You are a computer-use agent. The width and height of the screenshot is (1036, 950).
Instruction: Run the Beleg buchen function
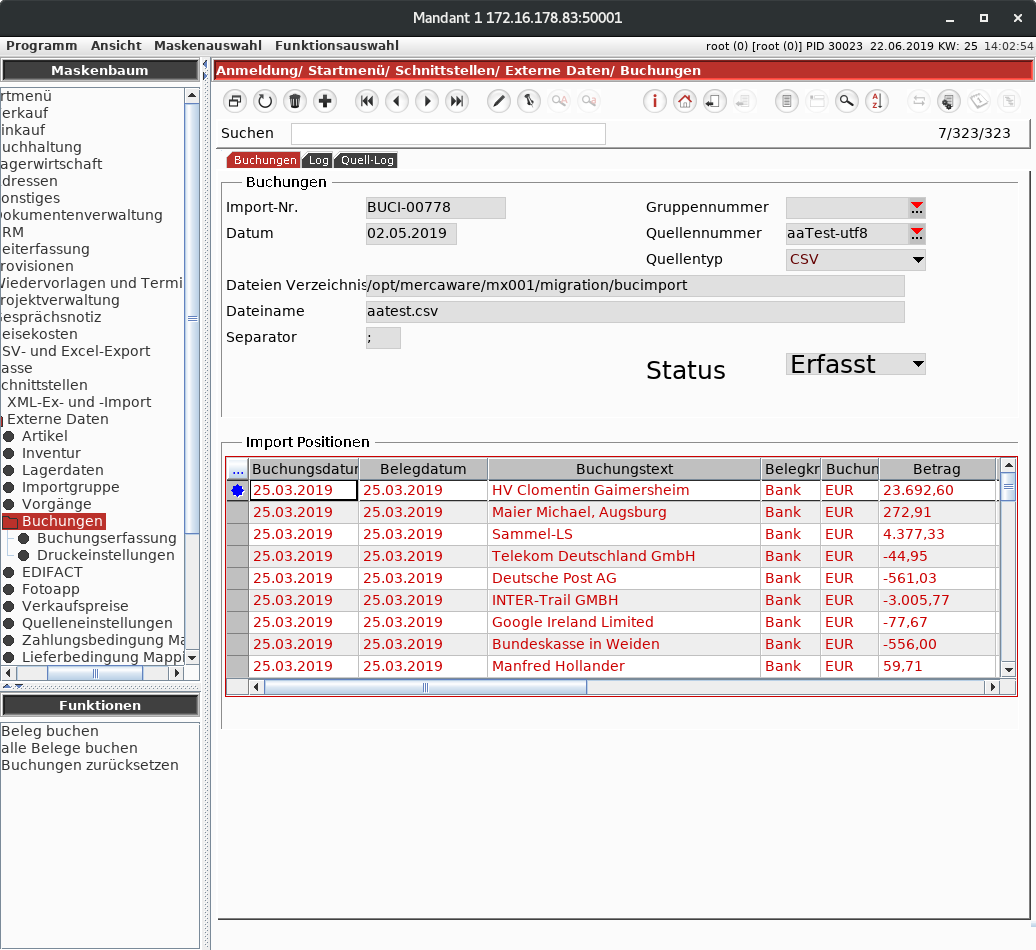(50, 731)
